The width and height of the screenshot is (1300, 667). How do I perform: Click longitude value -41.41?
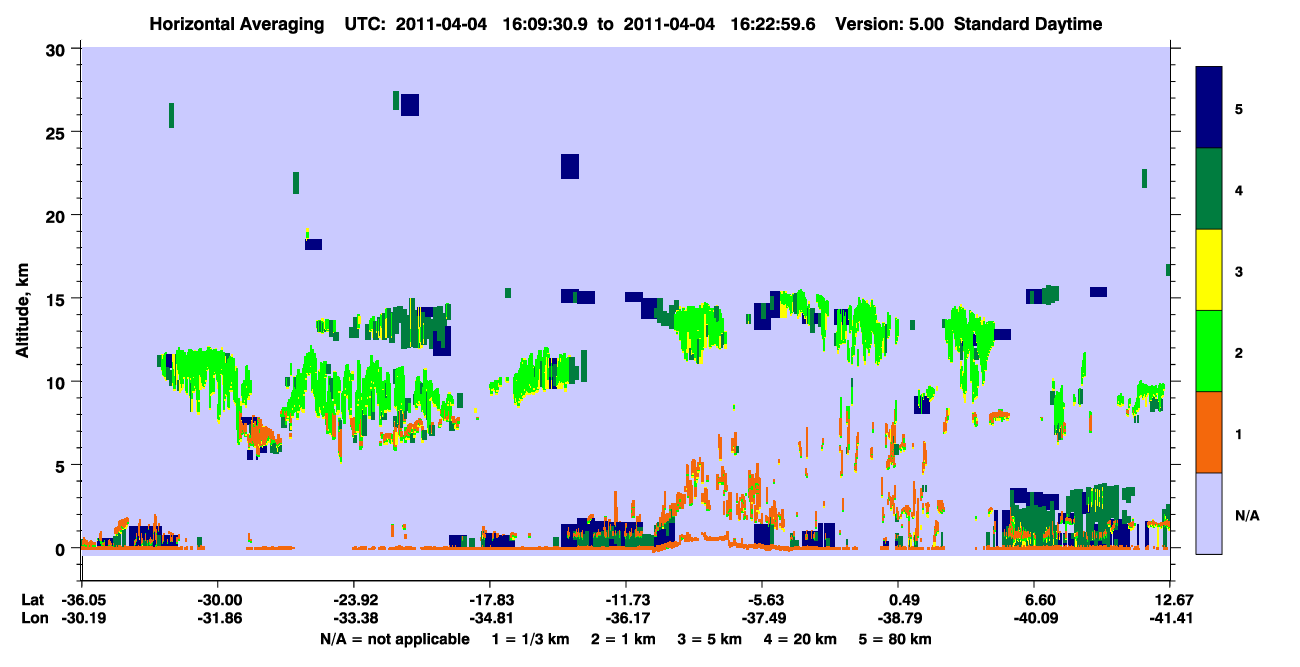point(1170,619)
